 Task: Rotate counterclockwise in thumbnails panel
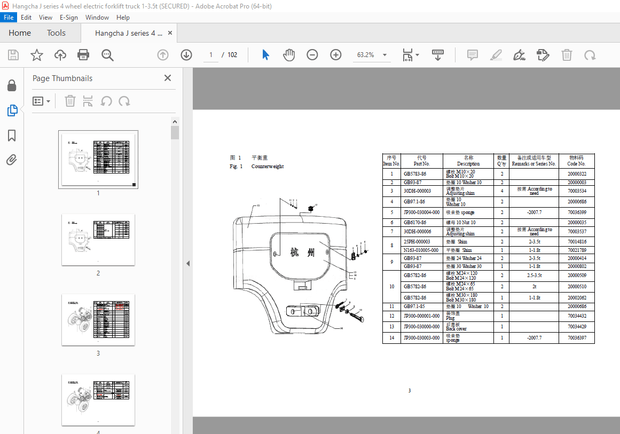click(x=106, y=101)
